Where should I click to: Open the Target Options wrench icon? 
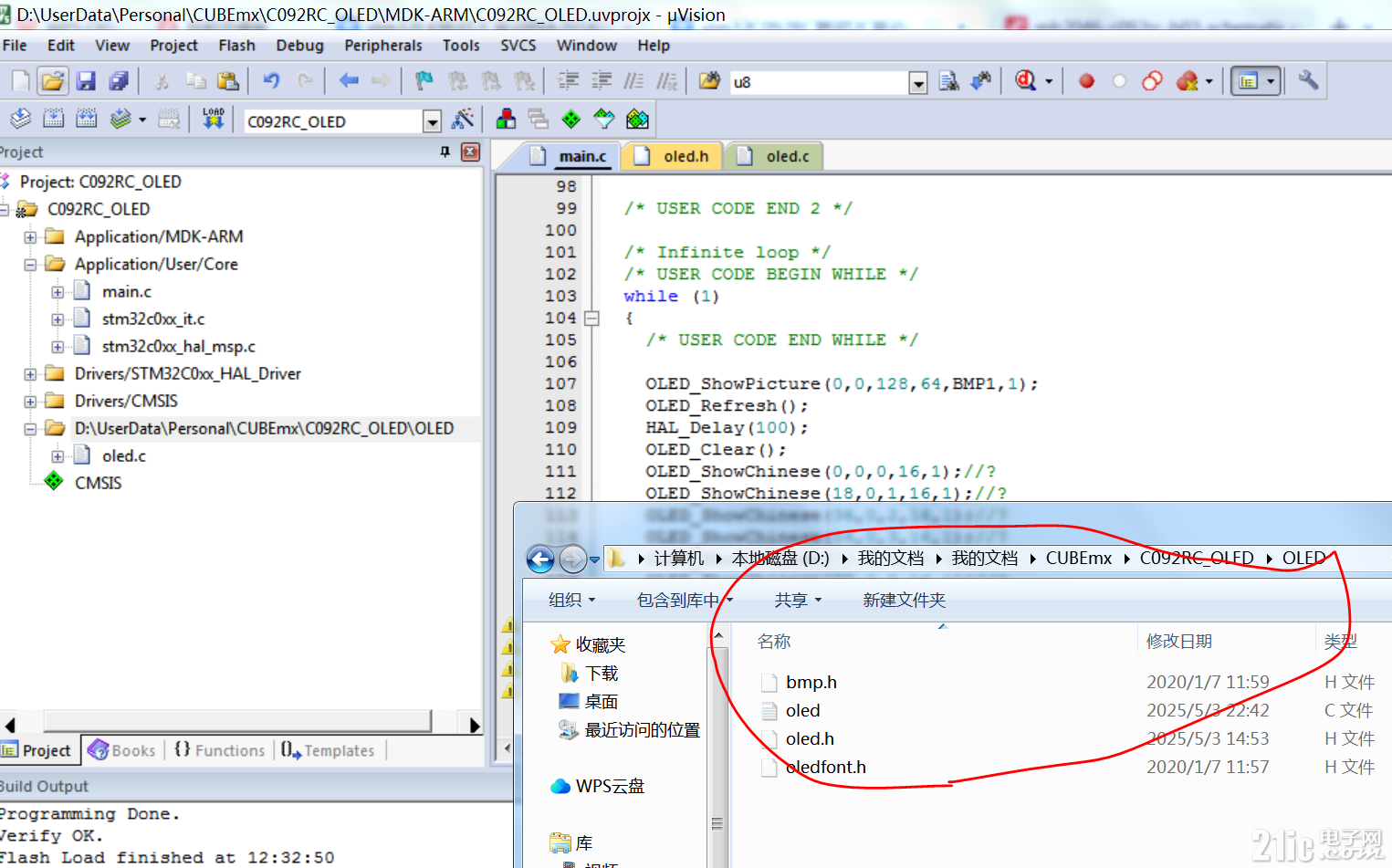pos(1308,80)
